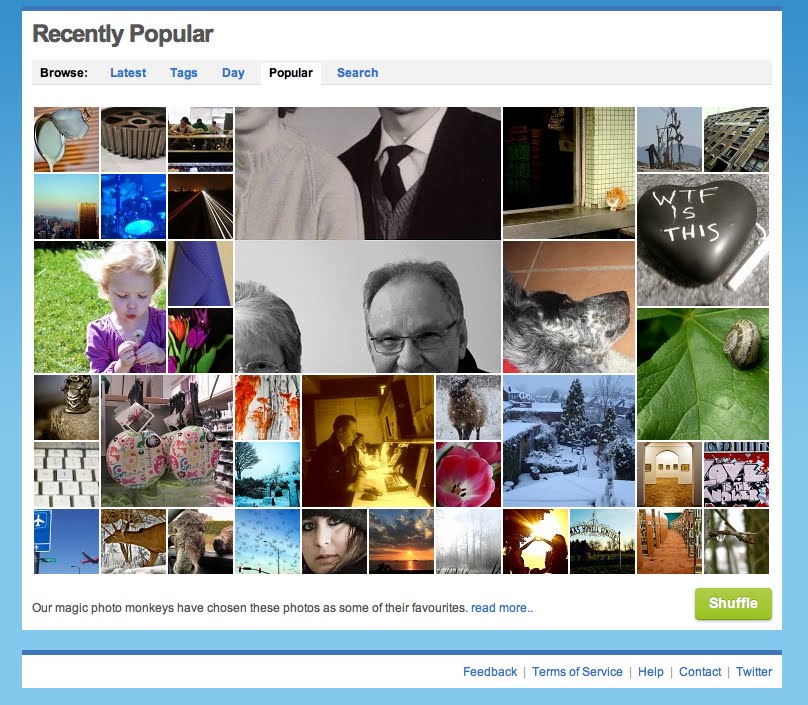Open the Latest browse tab

pos(128,73)
